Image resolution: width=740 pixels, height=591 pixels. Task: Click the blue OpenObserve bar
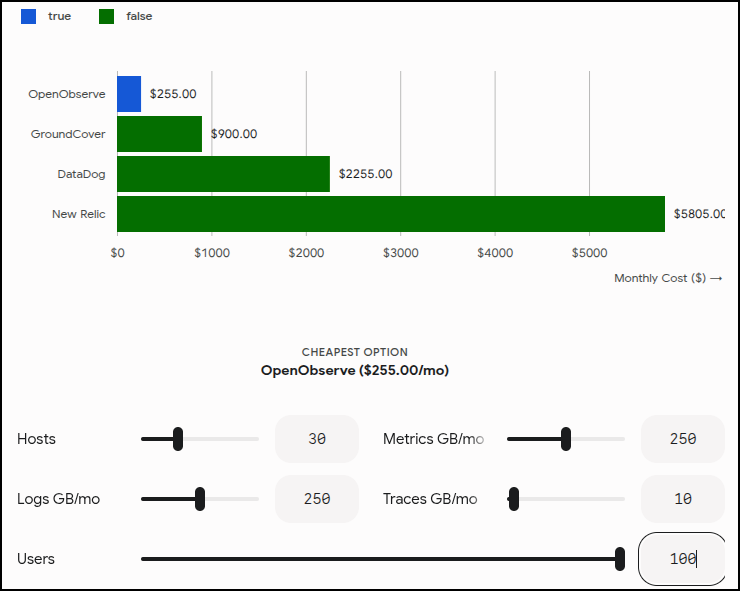point(129,94)
